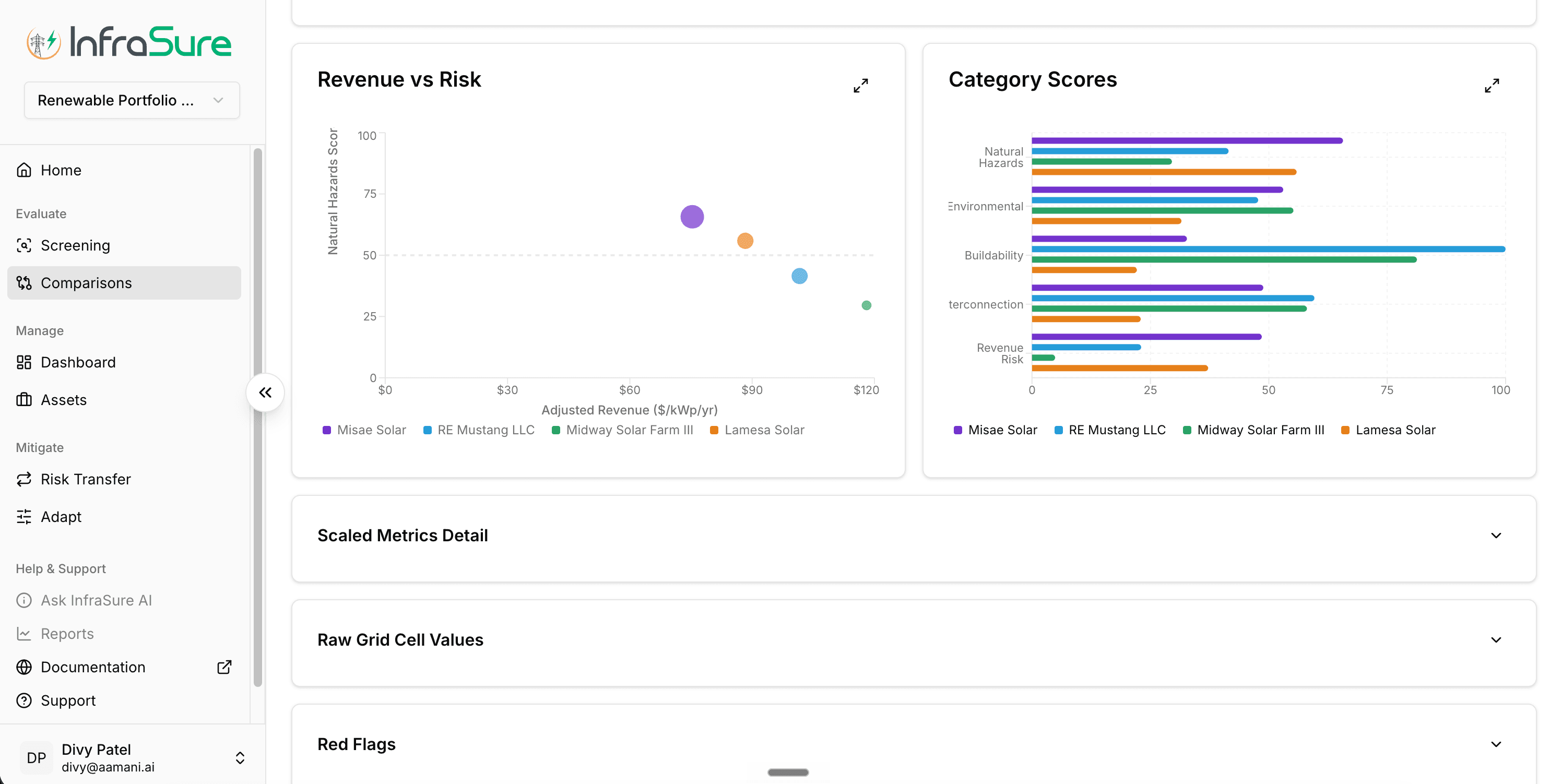The image size is (1562, 784).
Task: Click the green Revenue Risk bar
Action: click(1044, 358)
